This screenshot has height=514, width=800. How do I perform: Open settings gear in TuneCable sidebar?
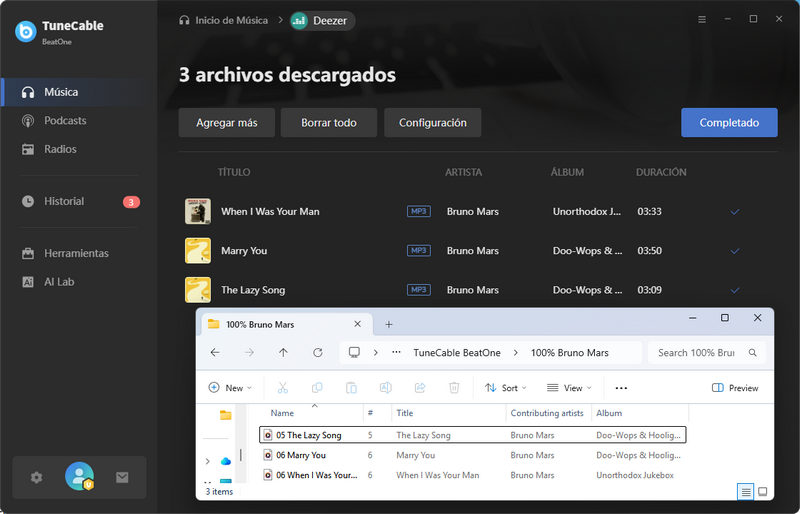click(37, 478)
